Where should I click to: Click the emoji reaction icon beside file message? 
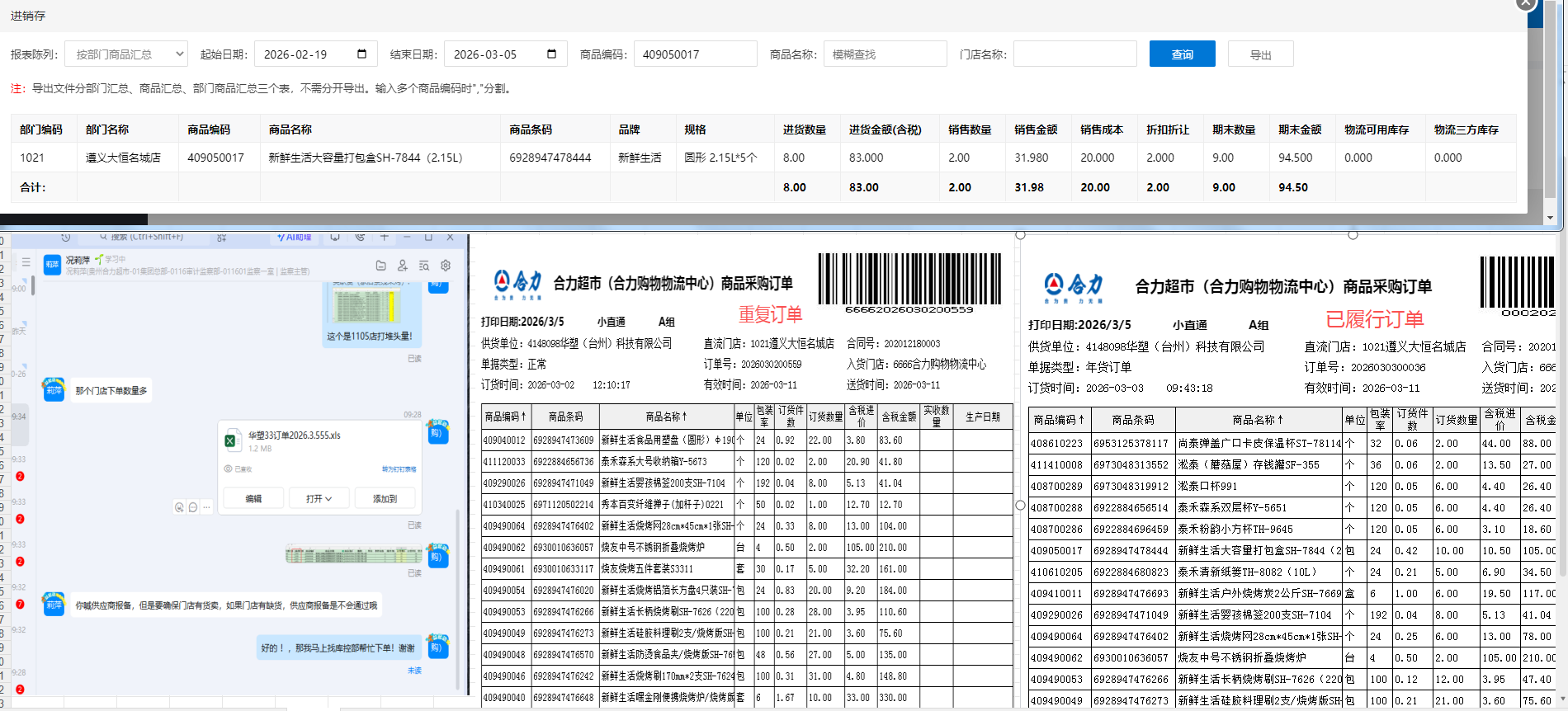[179, 507]
